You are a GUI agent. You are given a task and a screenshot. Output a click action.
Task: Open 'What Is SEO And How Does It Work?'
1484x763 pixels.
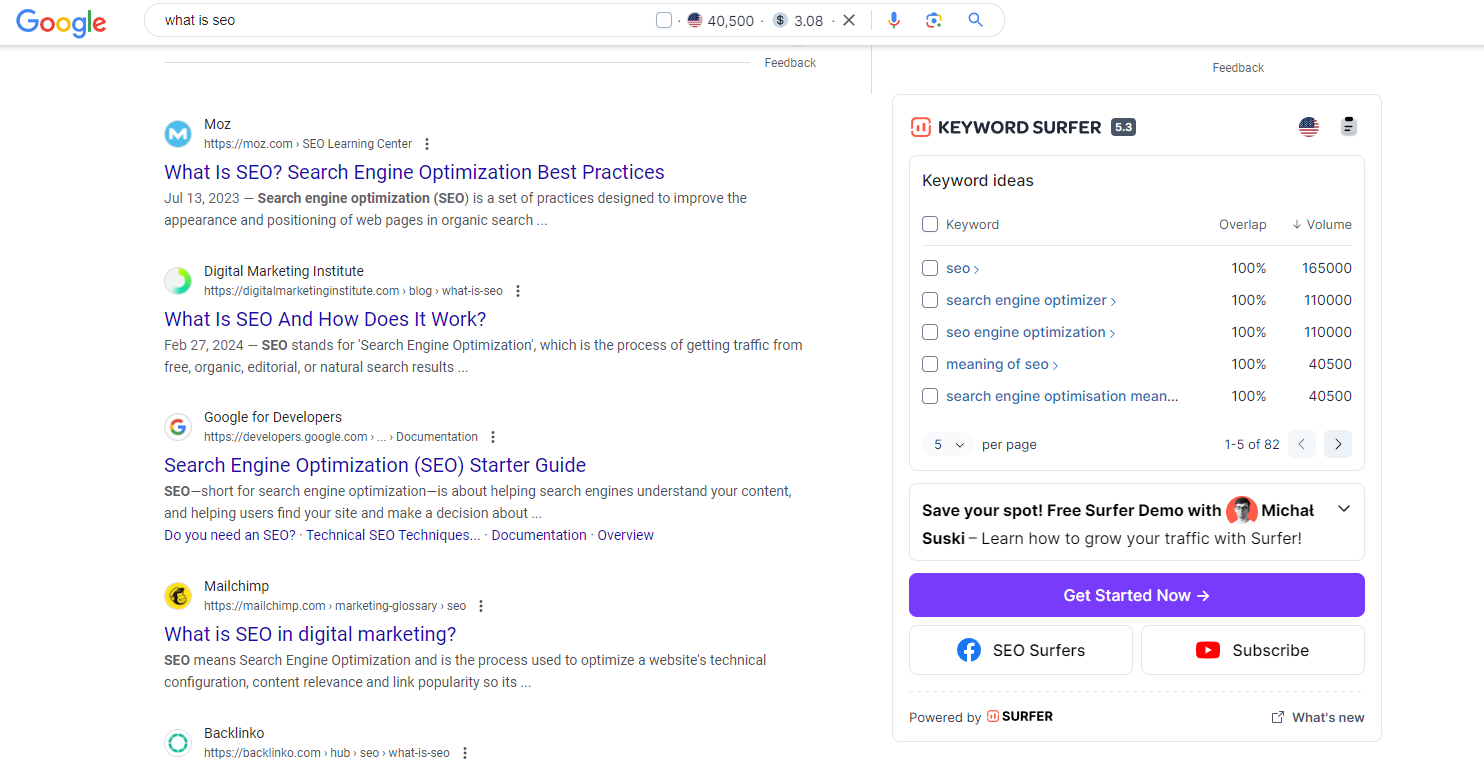coord(325,319)
